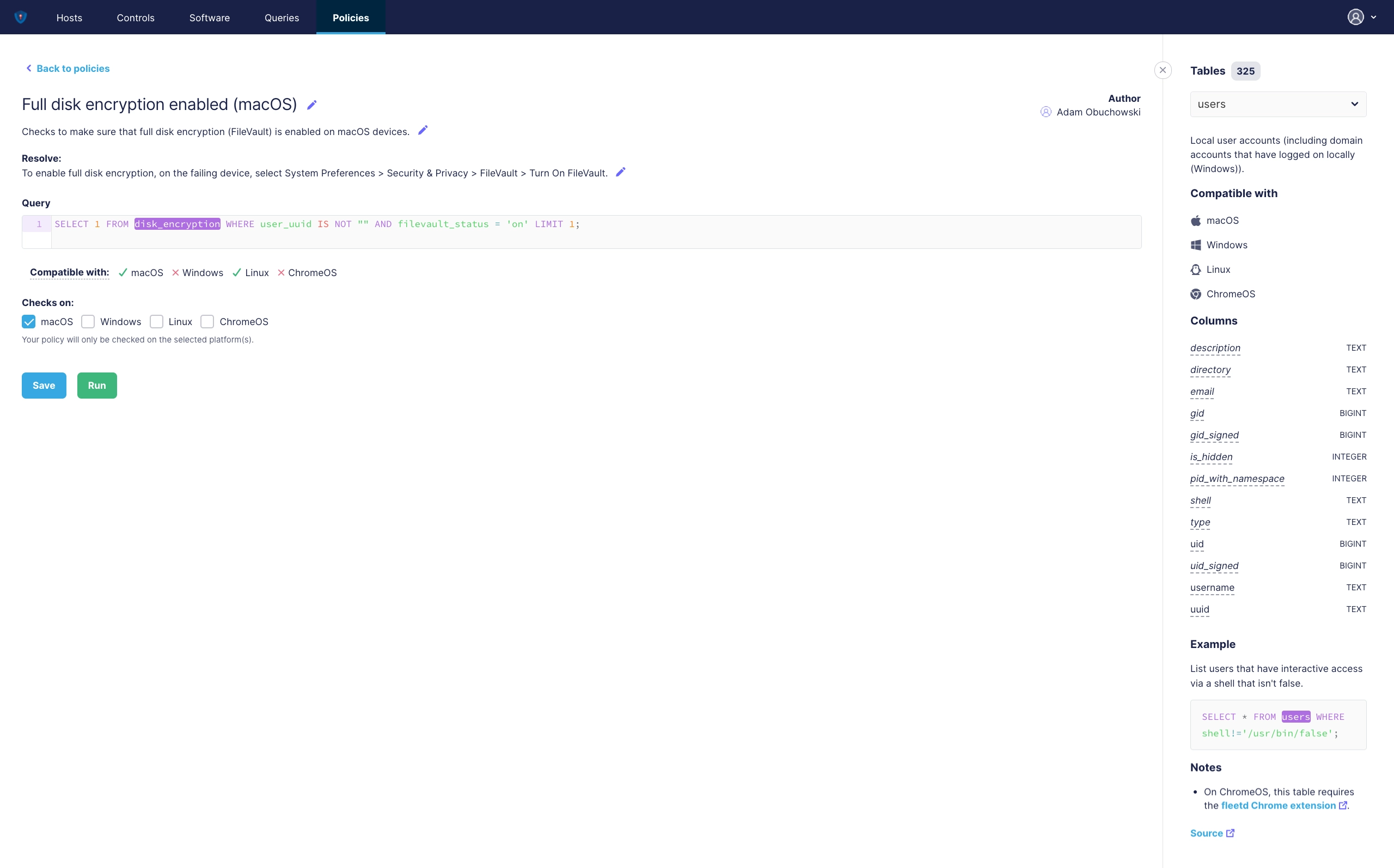This screenshot has height=868, width=1394.
Task: Click the ChromeOS incompatible X icon
Action: pyautogui.click(x=281, y=273)
